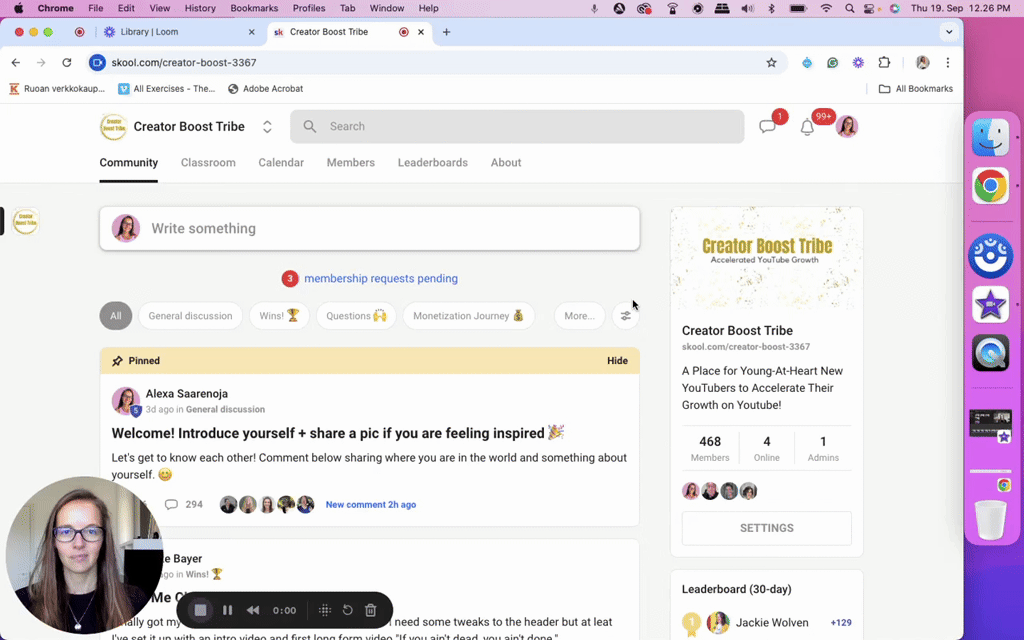Click the comment icon on pinned post
This screenshot has height=640, width=1024.
[x=171, y=504]
